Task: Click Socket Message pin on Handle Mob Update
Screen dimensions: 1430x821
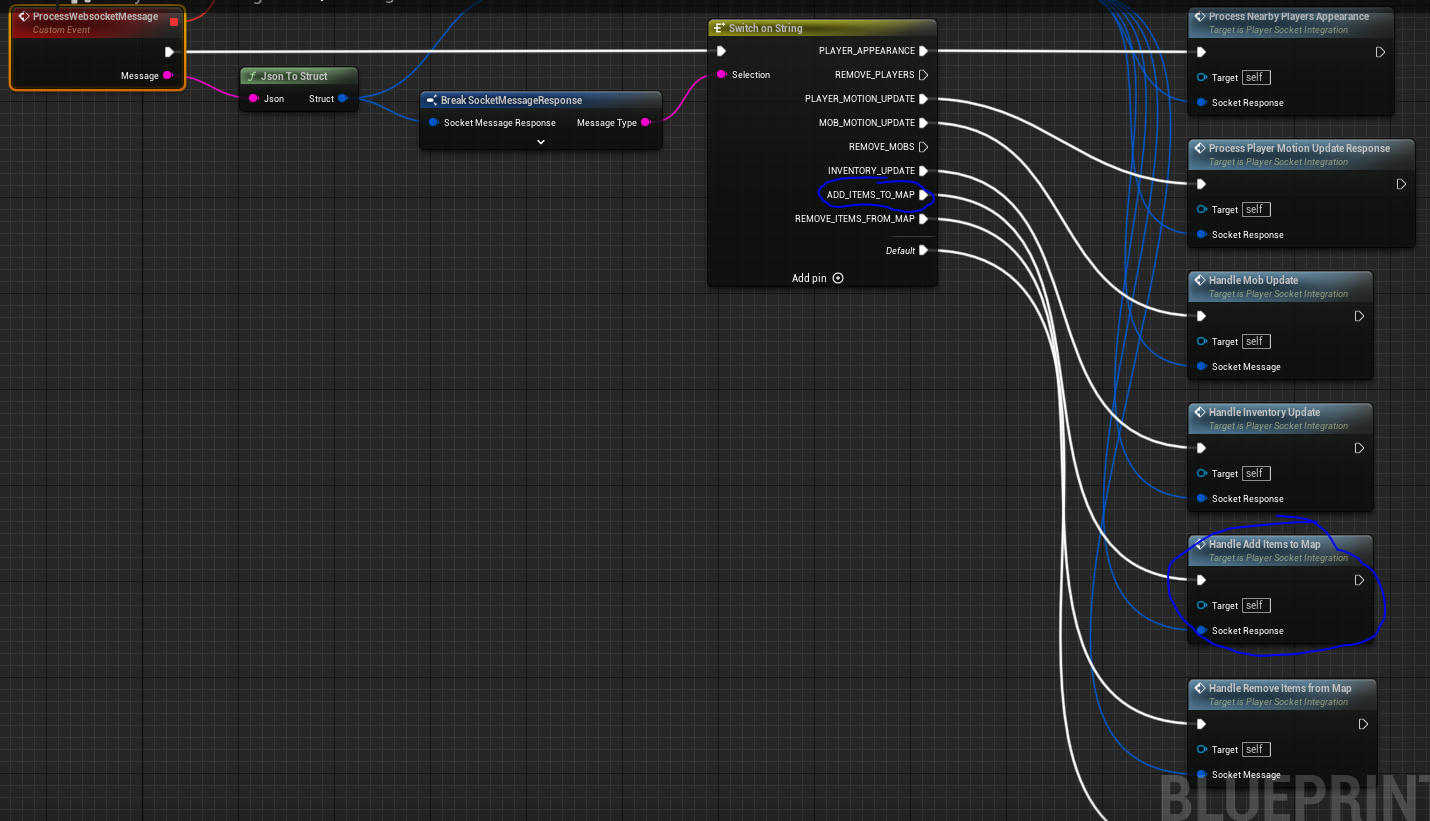Action: [x=1201, y=366]
